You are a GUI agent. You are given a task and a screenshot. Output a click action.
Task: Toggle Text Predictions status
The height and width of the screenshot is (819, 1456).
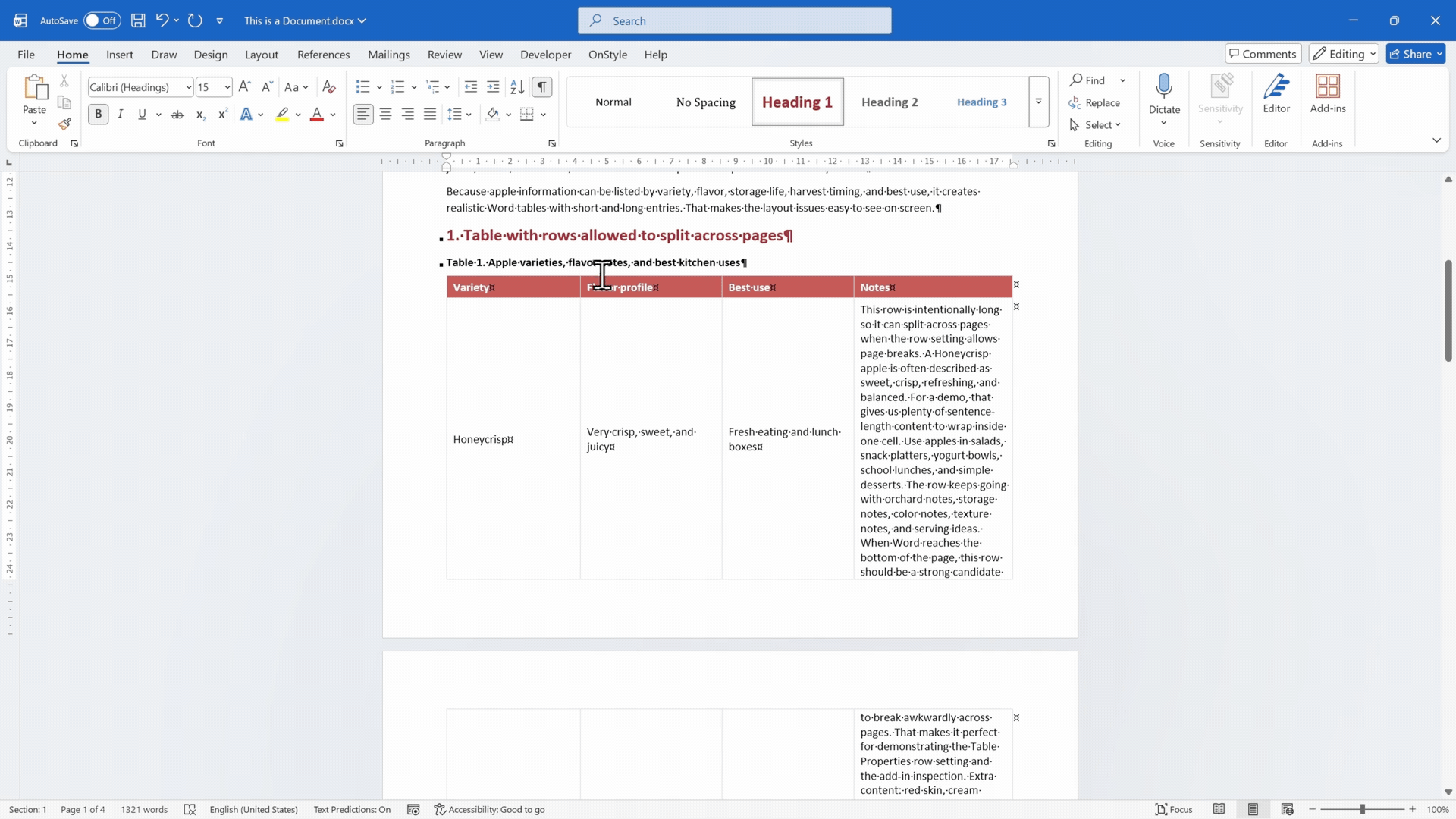pos(352,809)
